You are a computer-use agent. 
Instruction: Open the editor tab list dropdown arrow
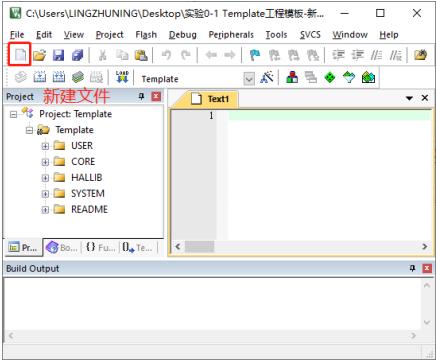pos(409,98)
